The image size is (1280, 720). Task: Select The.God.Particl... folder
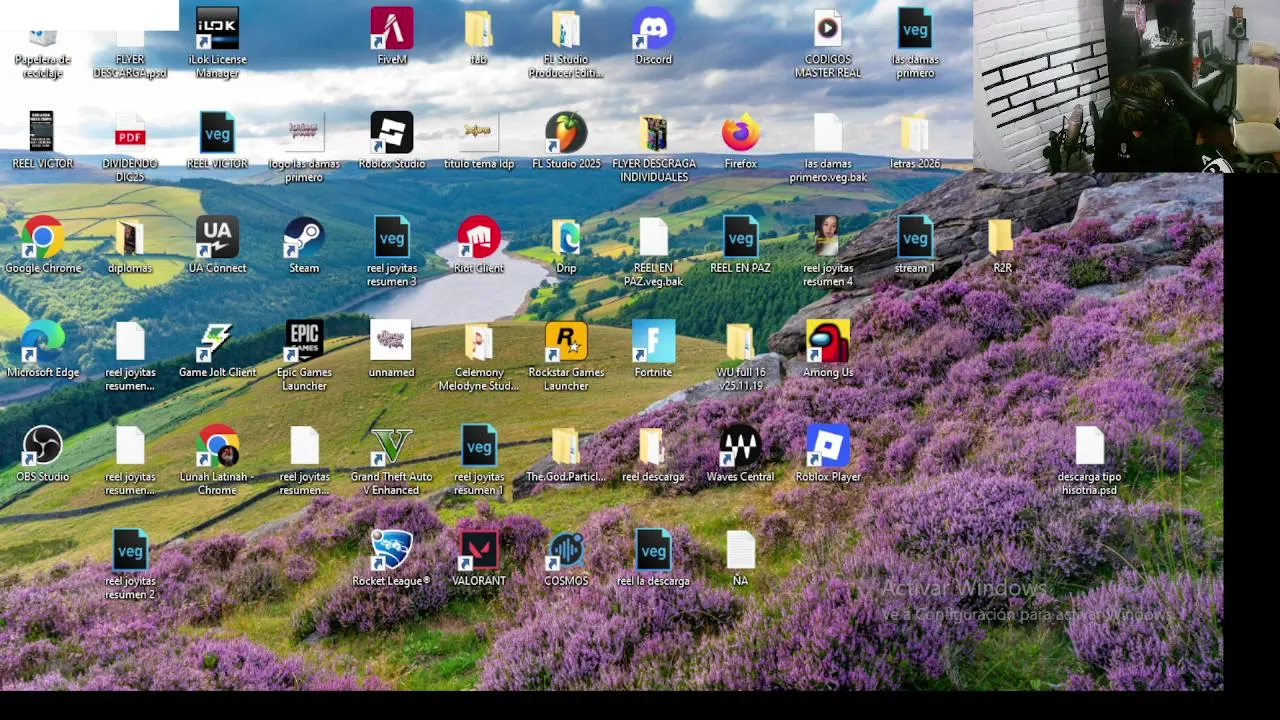point(566,446)
